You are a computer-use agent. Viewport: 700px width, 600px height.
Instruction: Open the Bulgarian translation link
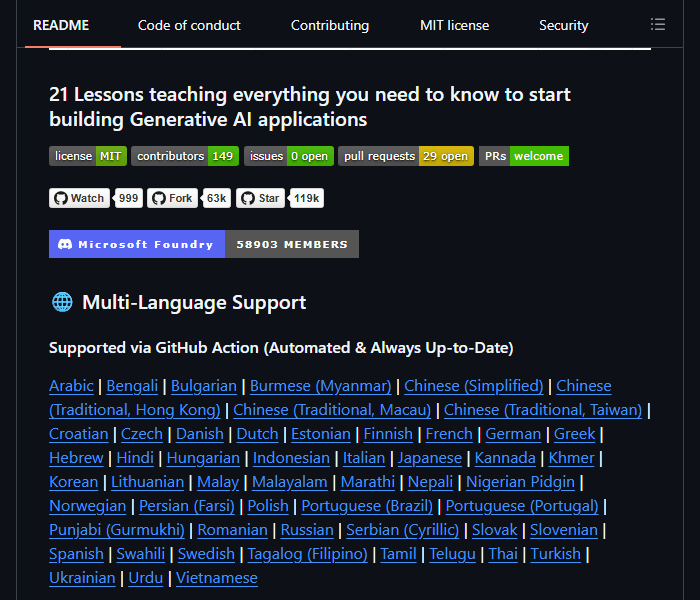pyautogui.click(x=204, y=386)
